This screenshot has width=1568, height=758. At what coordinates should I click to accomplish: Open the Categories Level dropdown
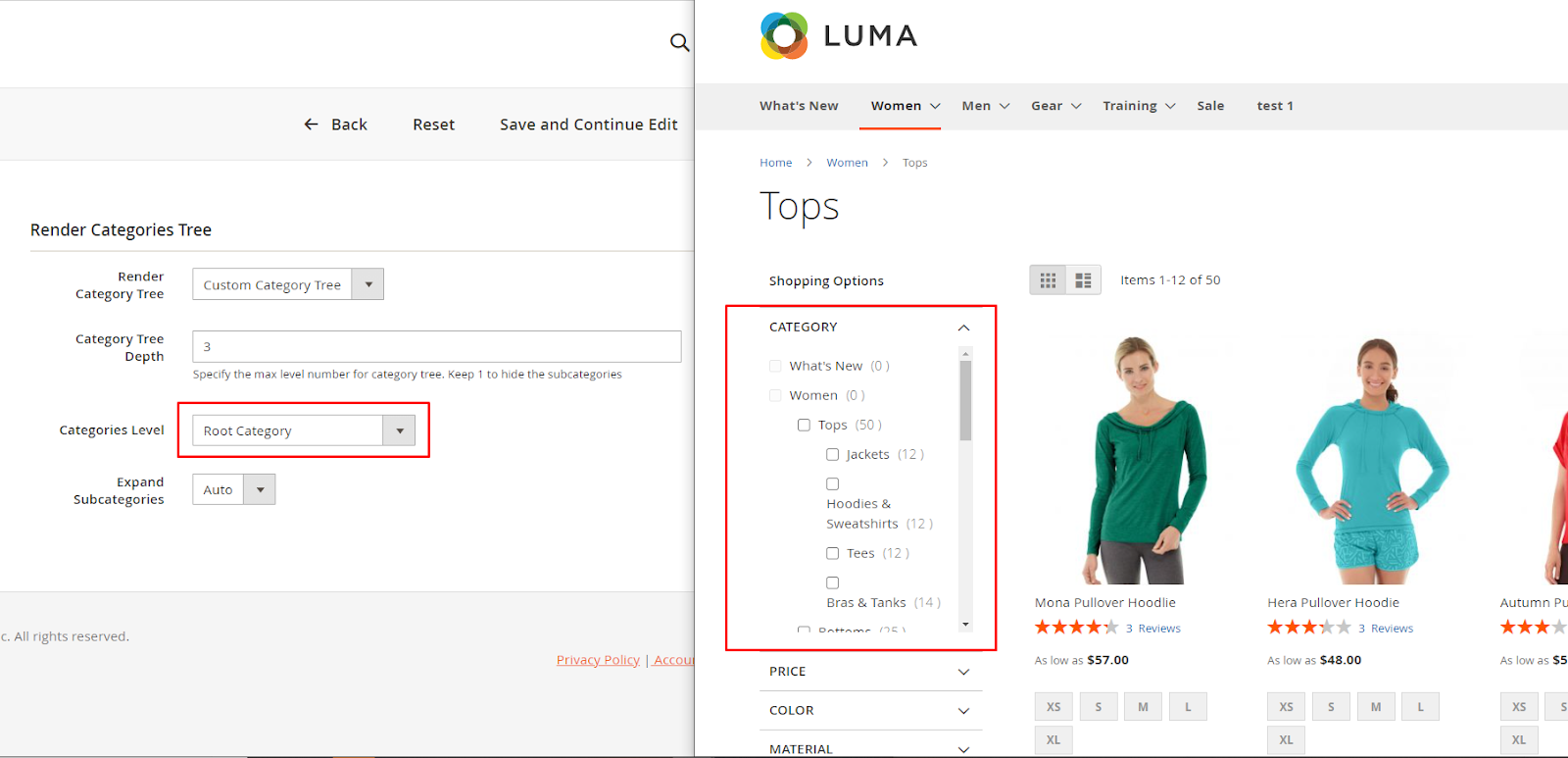coord(304,430)
